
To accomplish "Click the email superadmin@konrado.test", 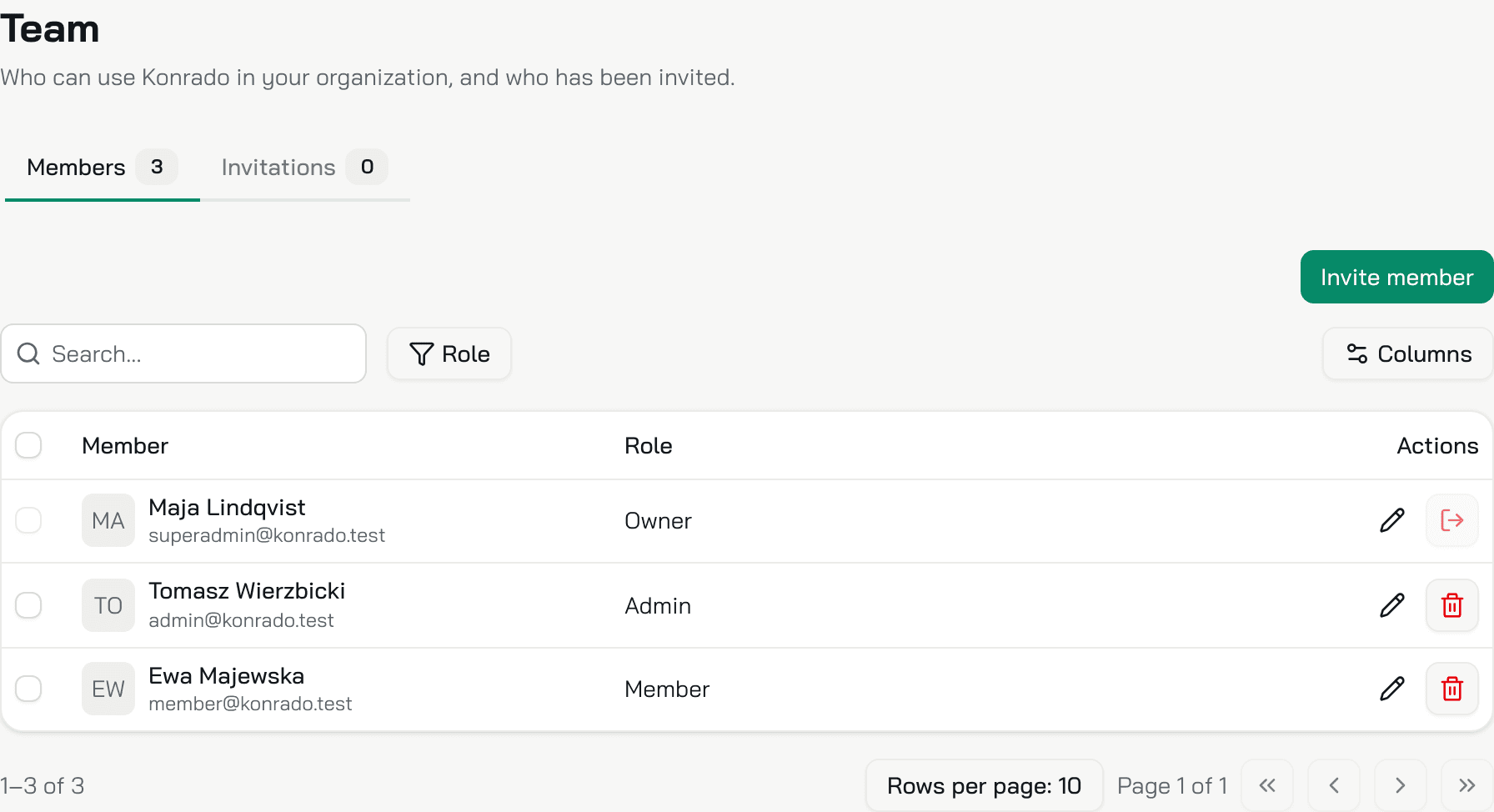I will point(267,535).
